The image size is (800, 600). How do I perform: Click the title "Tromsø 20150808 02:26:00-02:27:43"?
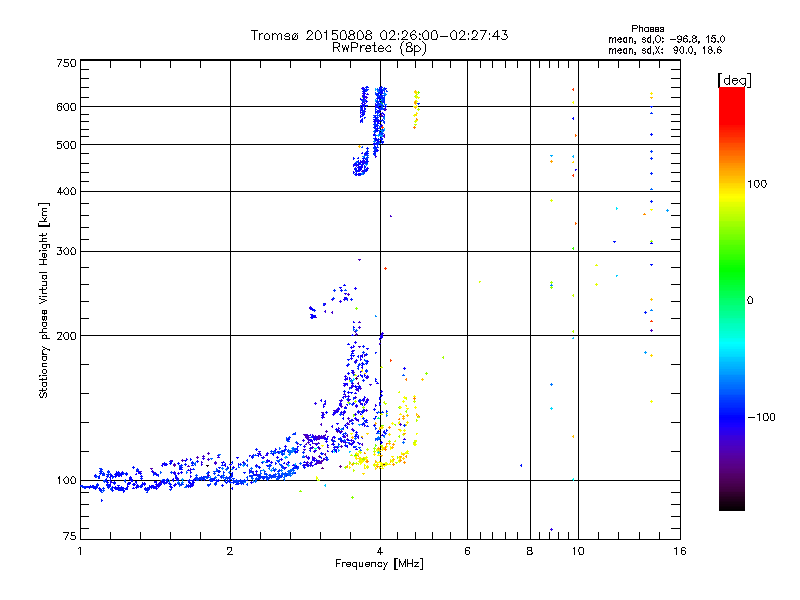(x=379, y=35)
